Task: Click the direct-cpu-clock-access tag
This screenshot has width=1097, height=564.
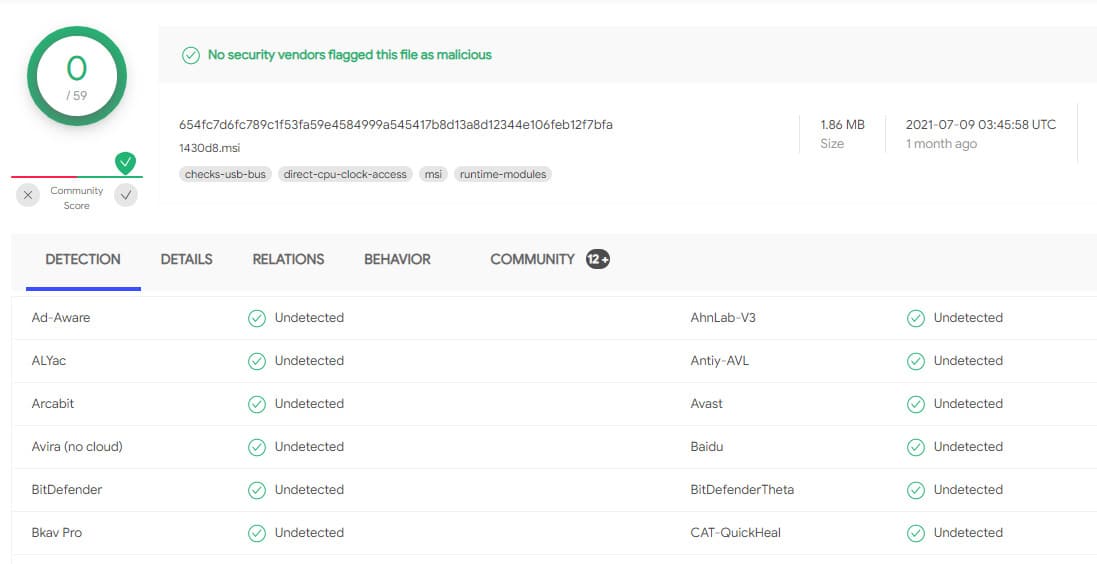Action: [x=345, y=174]
